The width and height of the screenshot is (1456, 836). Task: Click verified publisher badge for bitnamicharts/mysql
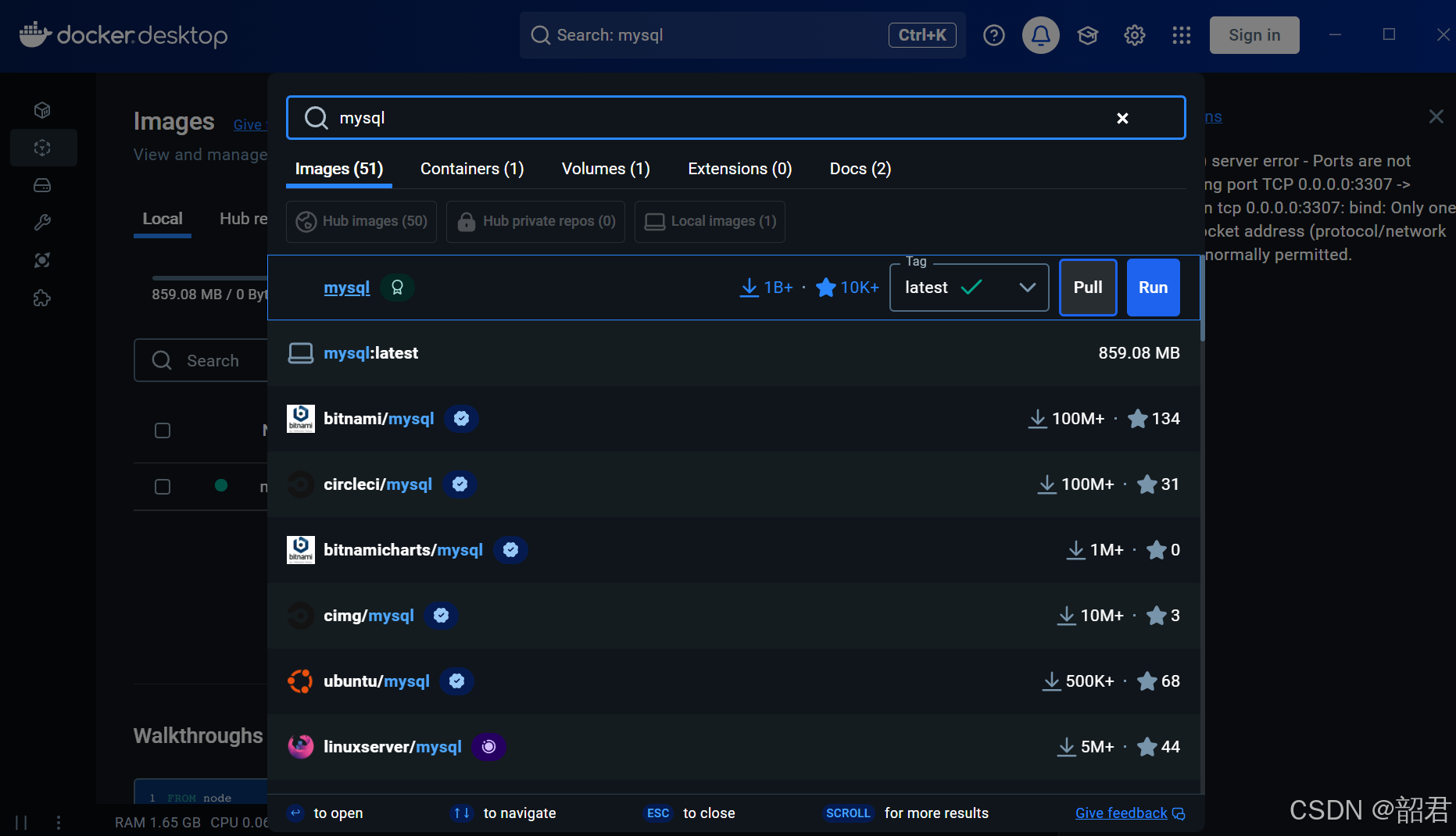pyautogui.click(x=511, y=550)
